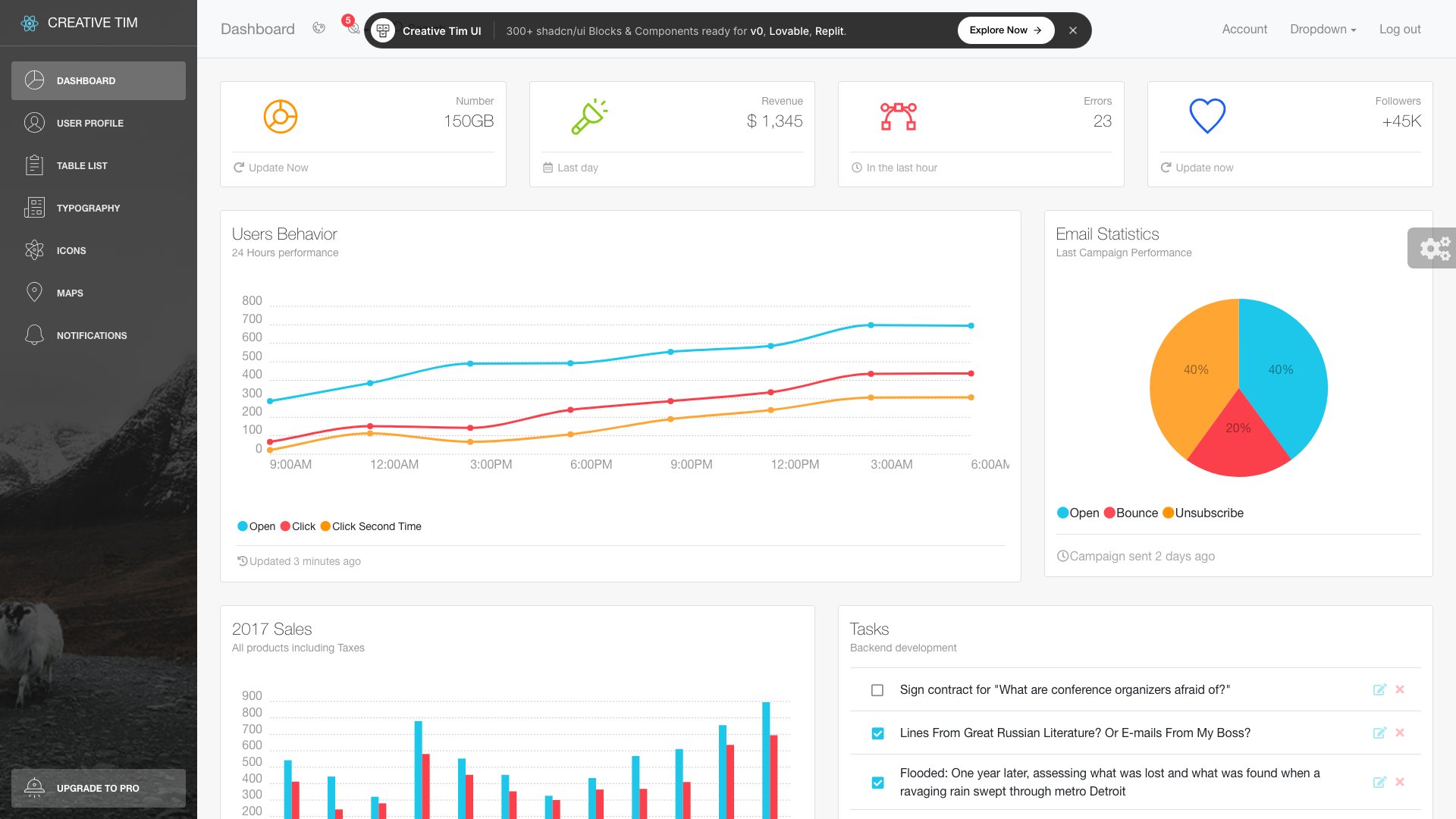Edit the conference organizers task

point(1379,690)
